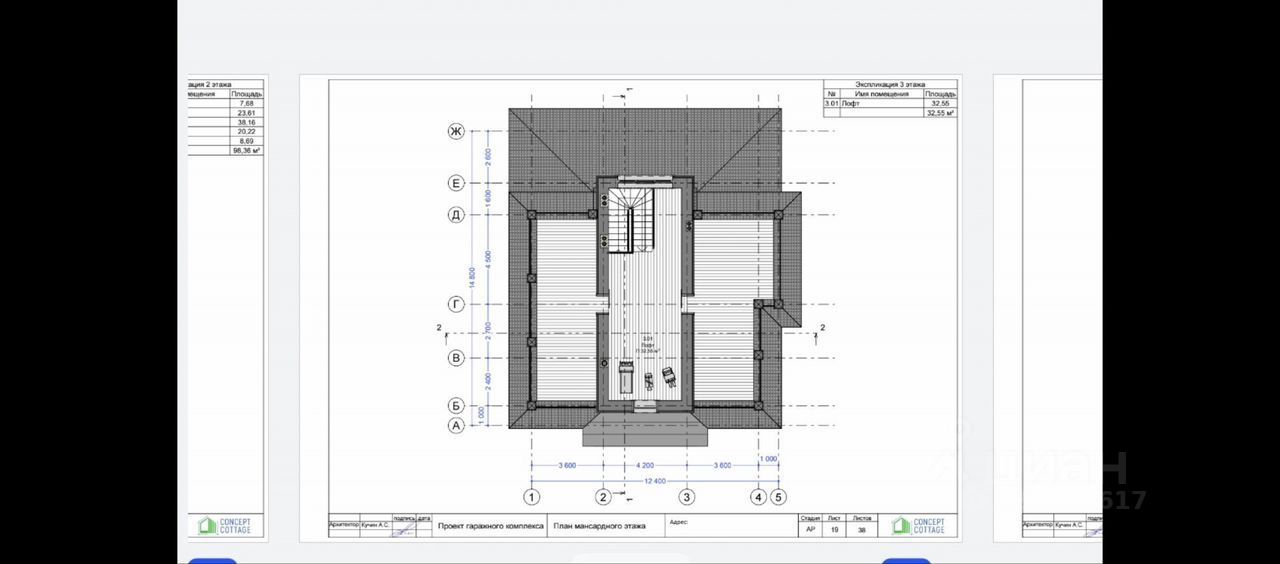Image resolution: width=1280 pixels, height=564 pixels.
Task: Click the sheet title 'План мансардного этажа'
Action: point(600,525)
